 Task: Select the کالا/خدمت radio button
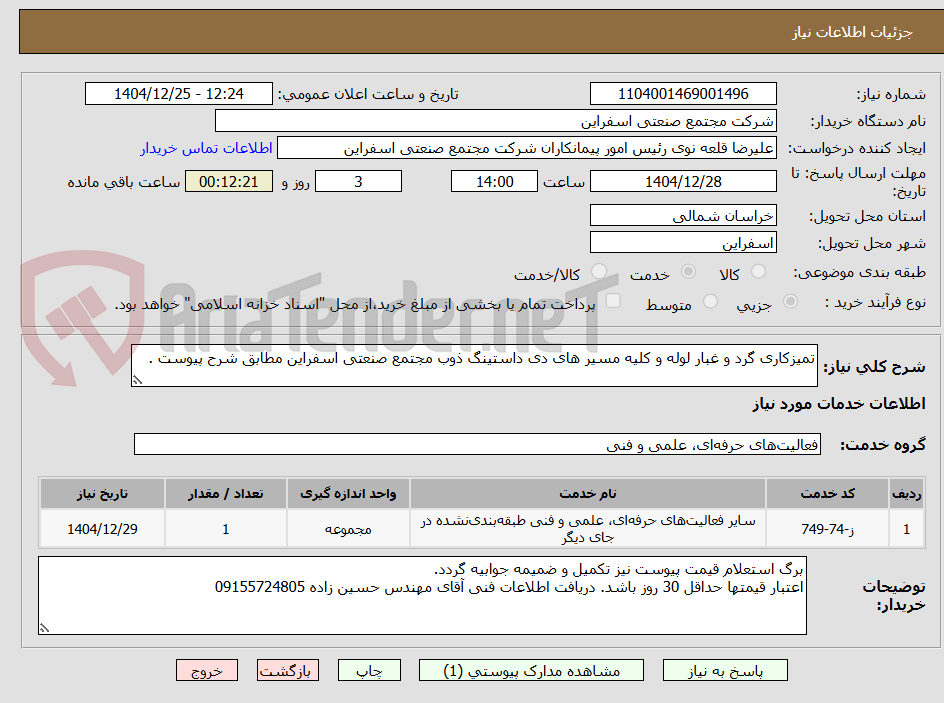coord(599,271)
